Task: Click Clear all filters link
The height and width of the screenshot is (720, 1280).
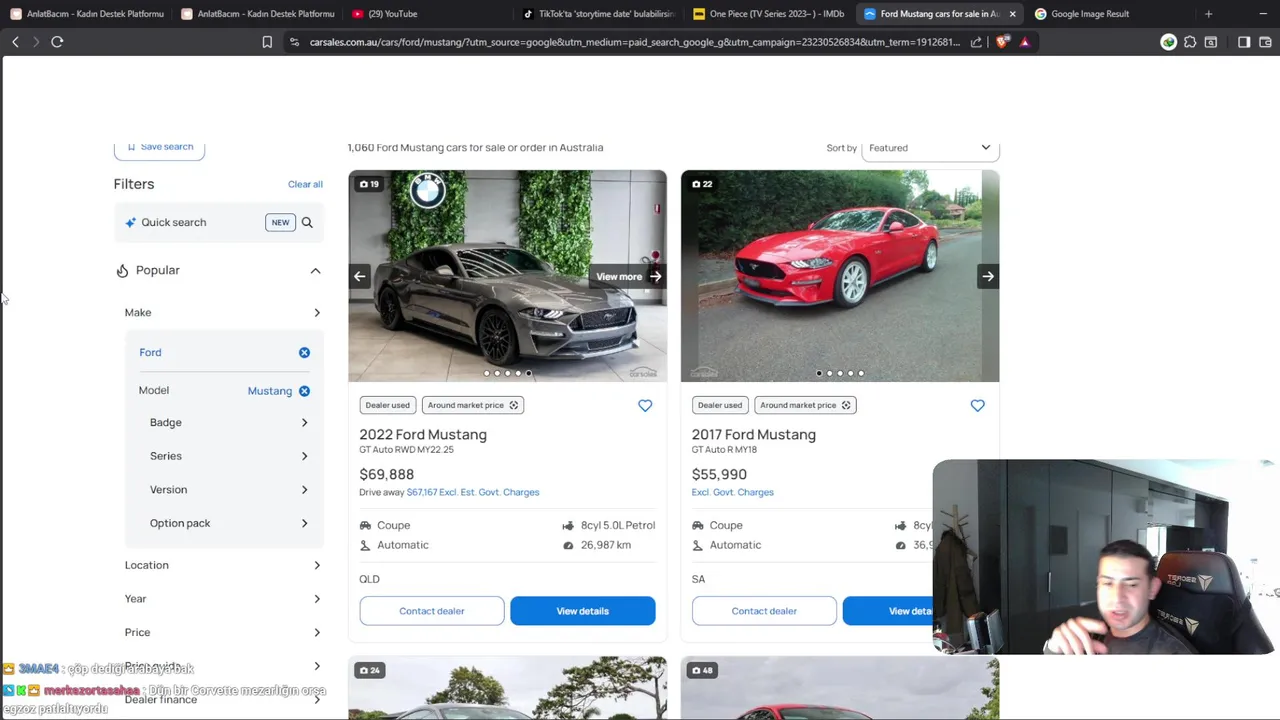Action: point(305,184)
